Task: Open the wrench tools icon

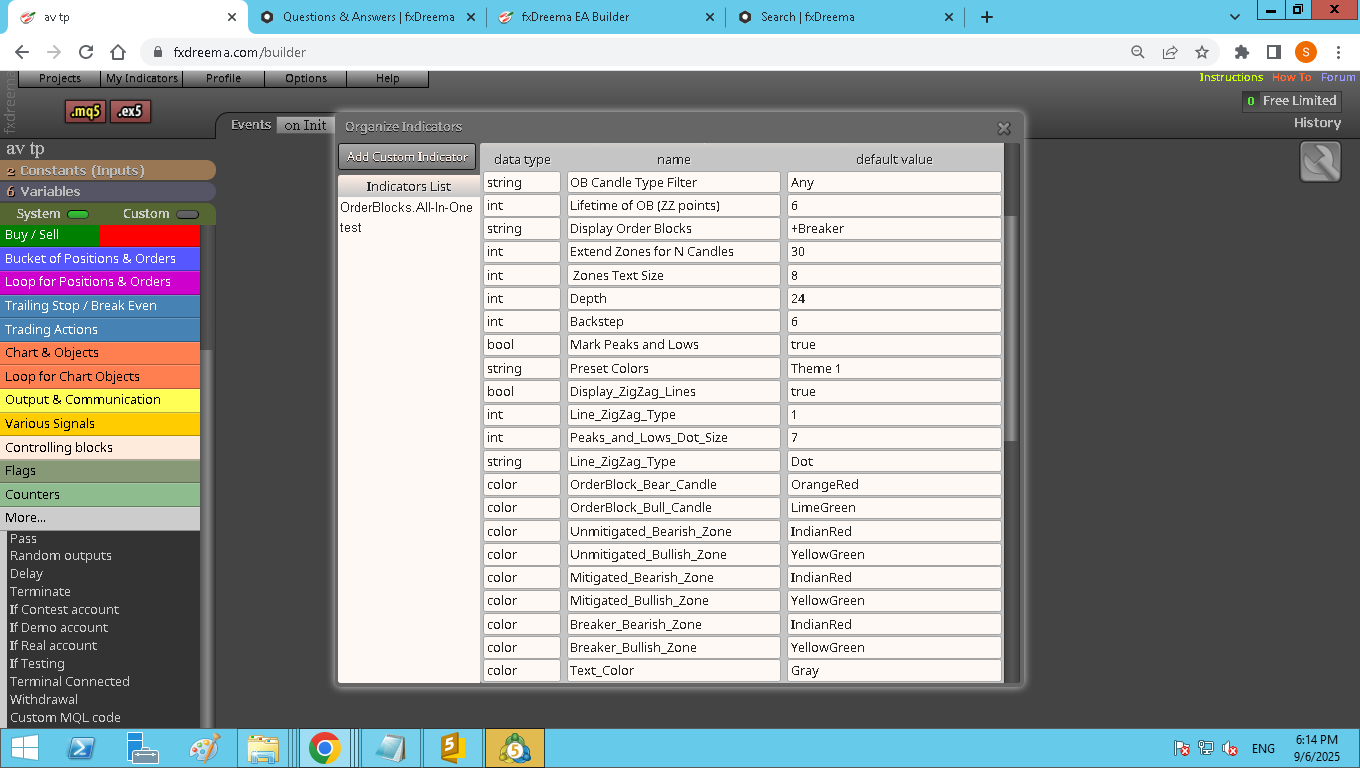Action: tap(1320, 162)
